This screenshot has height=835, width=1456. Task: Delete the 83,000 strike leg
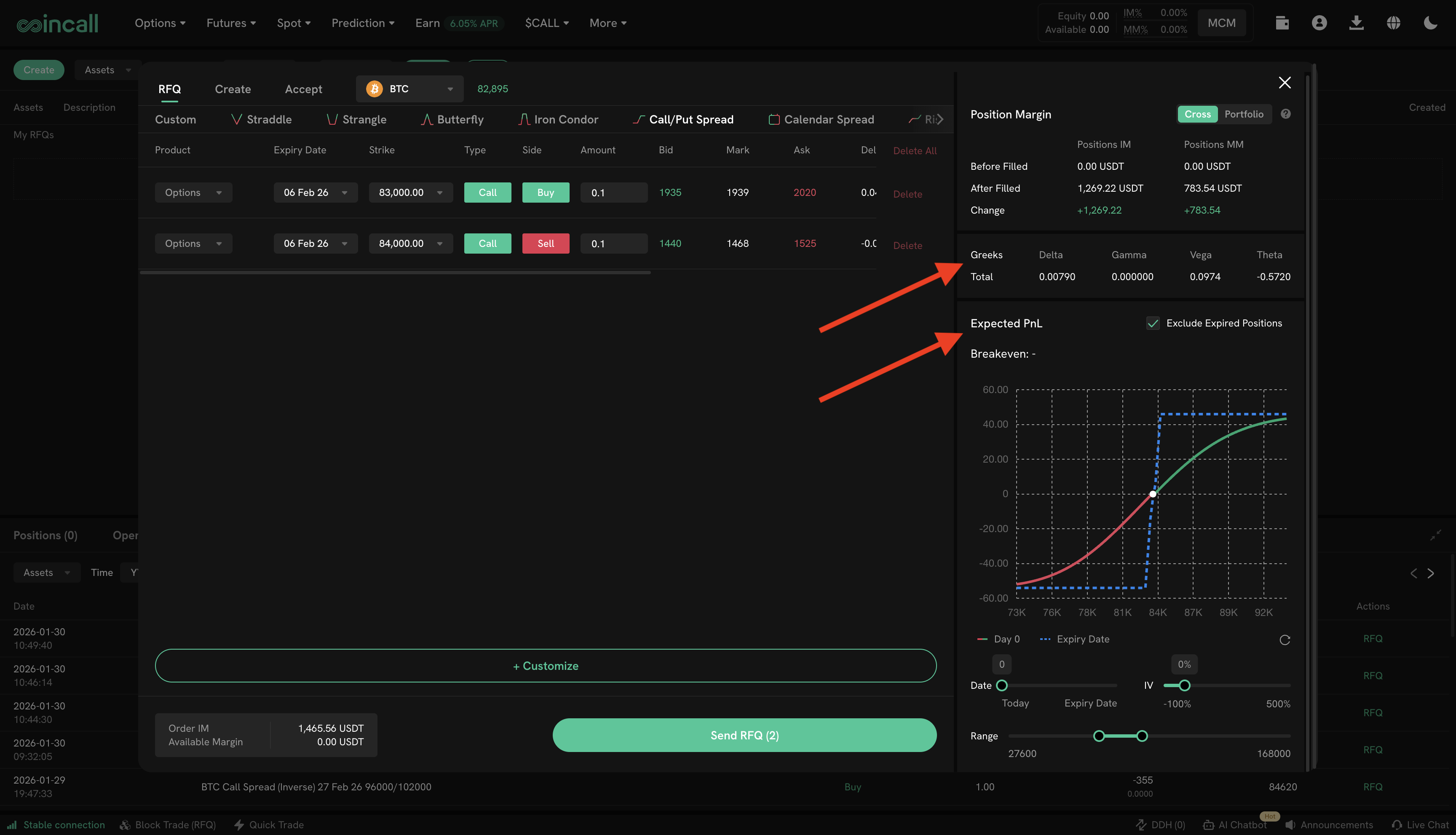(907, 194)
